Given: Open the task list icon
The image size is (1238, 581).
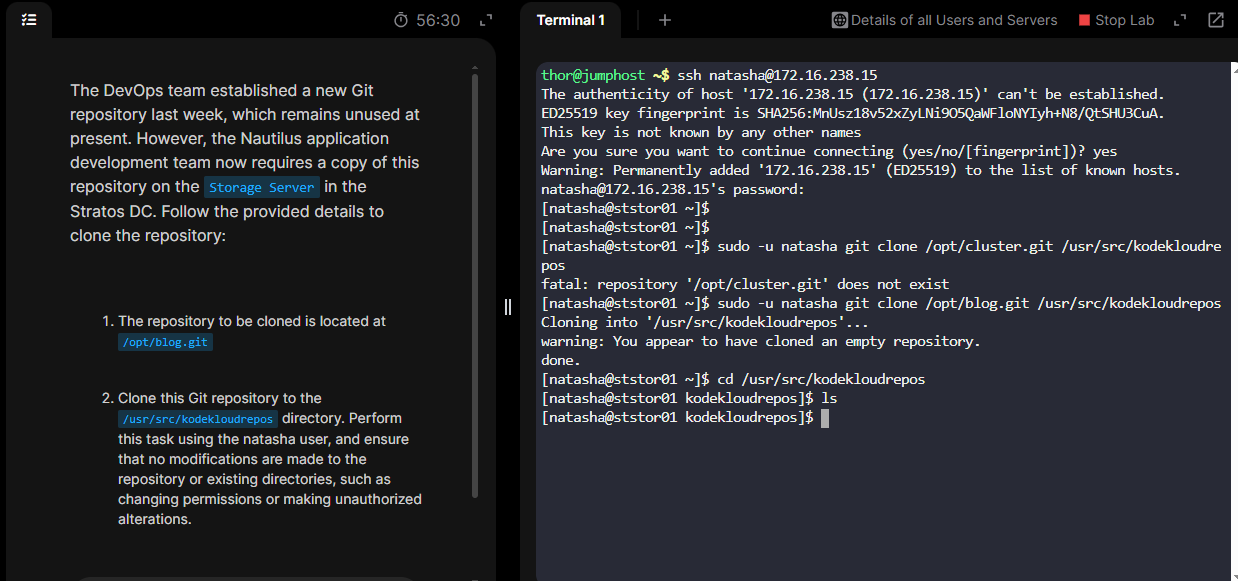Looking at the screenshot, I should 29,20.
